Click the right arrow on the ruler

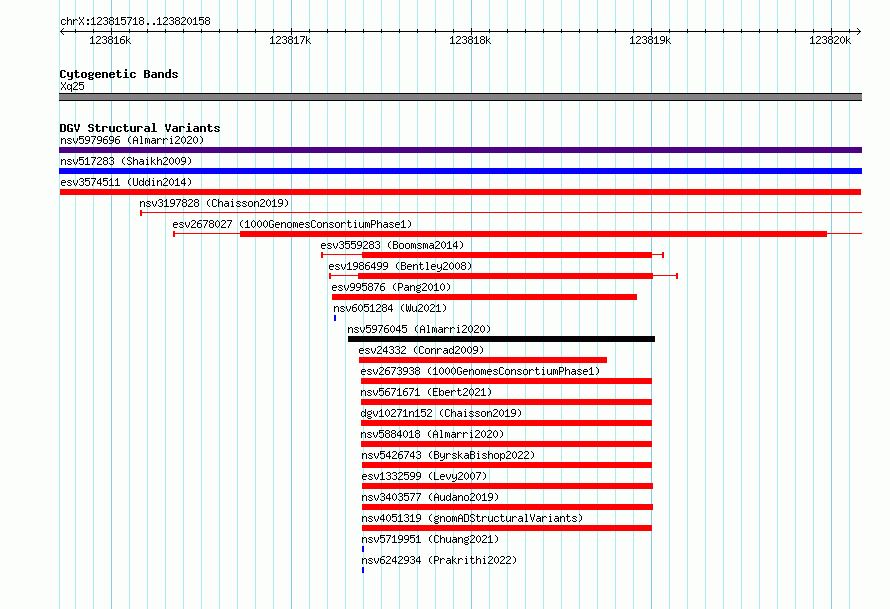pos(859,31)
